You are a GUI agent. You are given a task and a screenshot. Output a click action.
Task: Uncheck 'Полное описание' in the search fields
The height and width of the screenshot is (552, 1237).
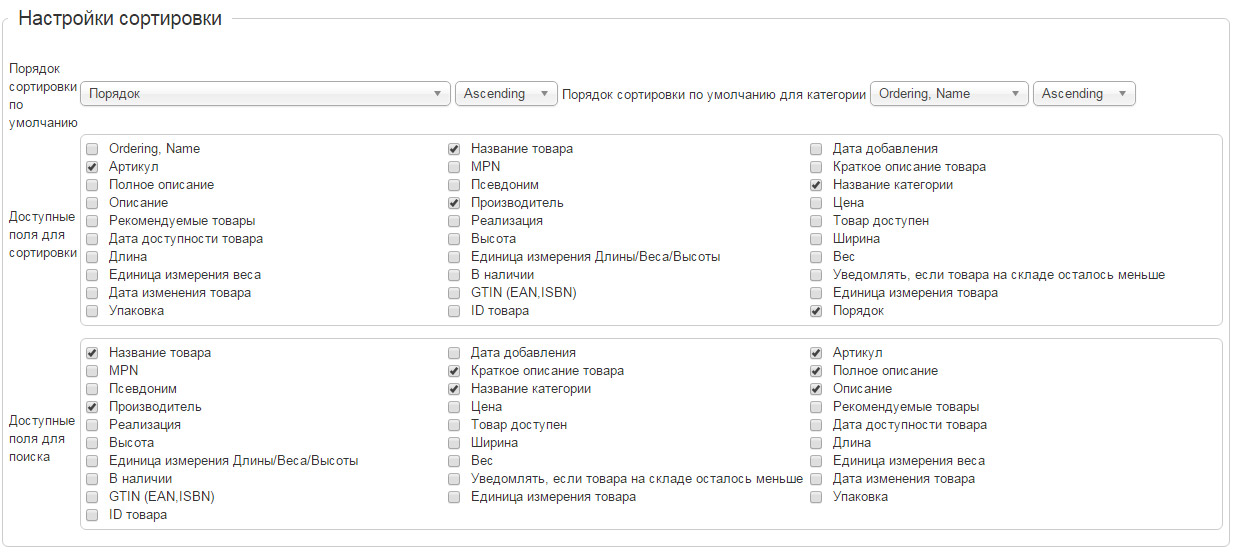tap(816, 371)
